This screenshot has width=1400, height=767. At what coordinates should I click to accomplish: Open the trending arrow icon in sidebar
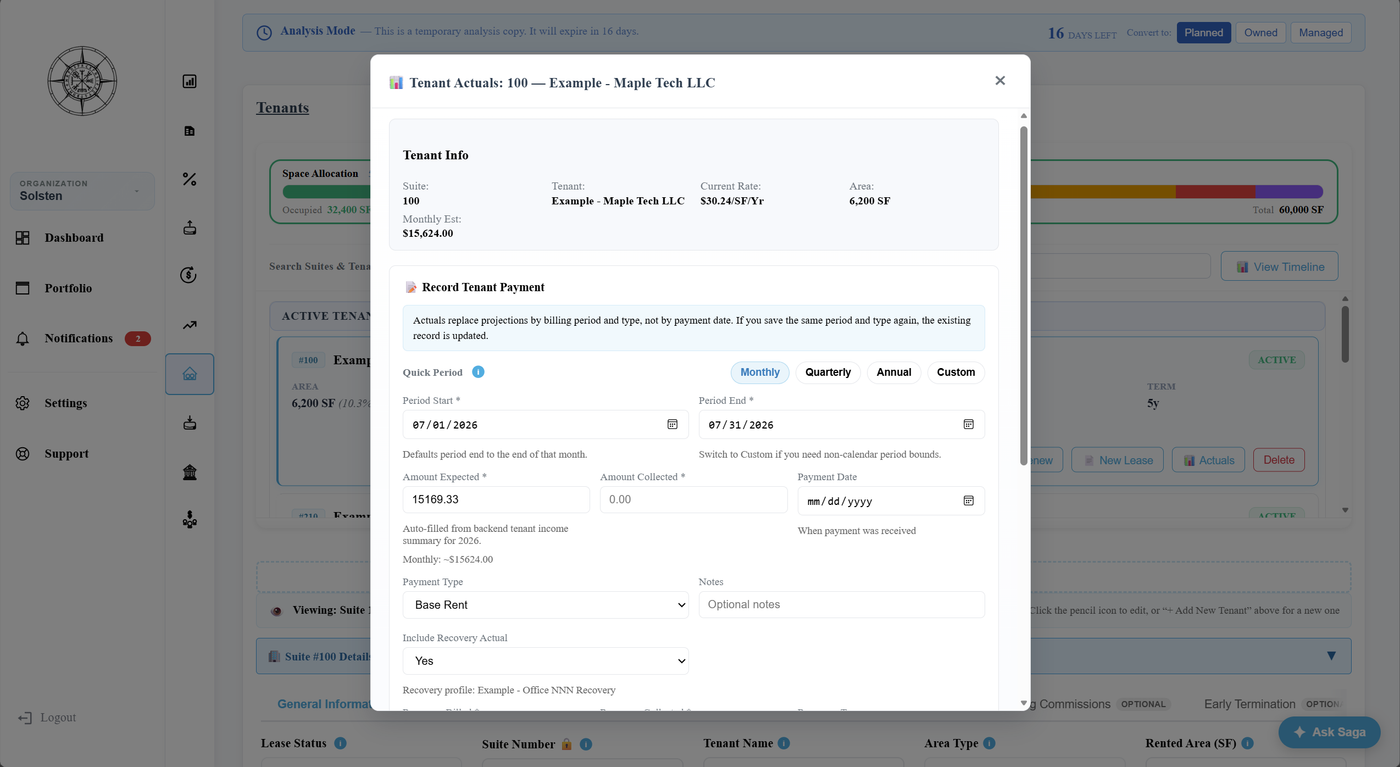[189, 325]
